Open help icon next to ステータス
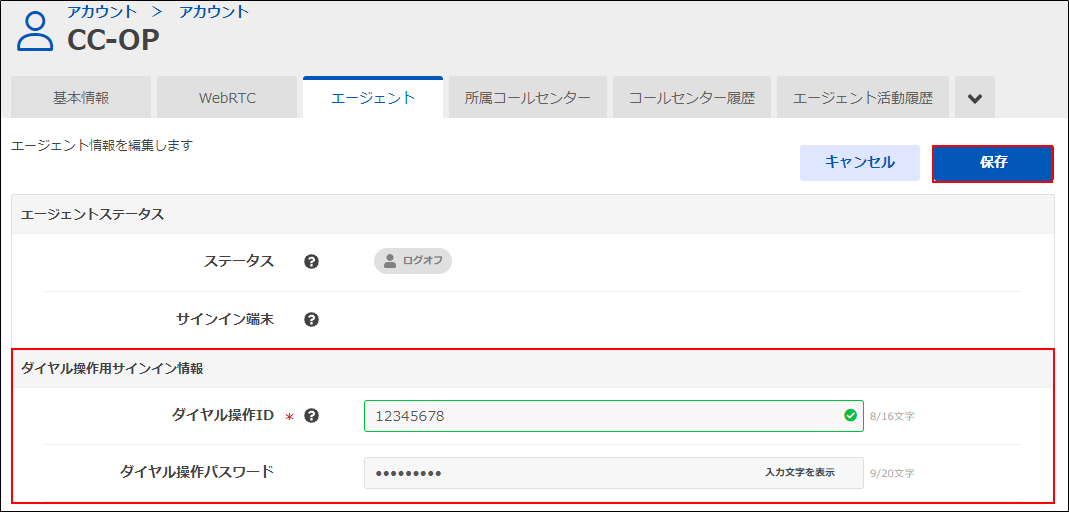Viewport: 1069px width, 512px height. (311, 262)
